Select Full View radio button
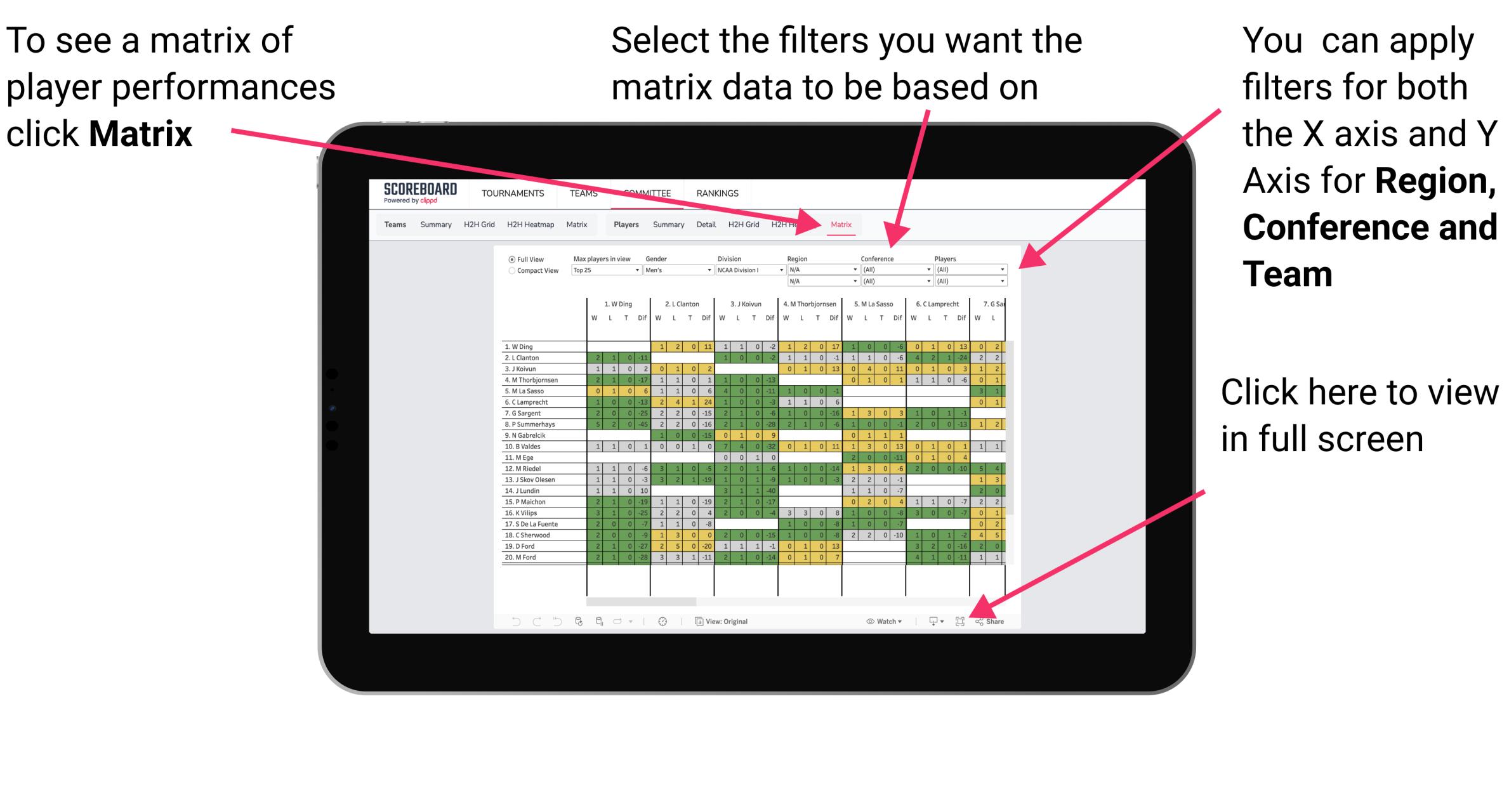This screenshot has width=1509, height=812. [509, 259]
